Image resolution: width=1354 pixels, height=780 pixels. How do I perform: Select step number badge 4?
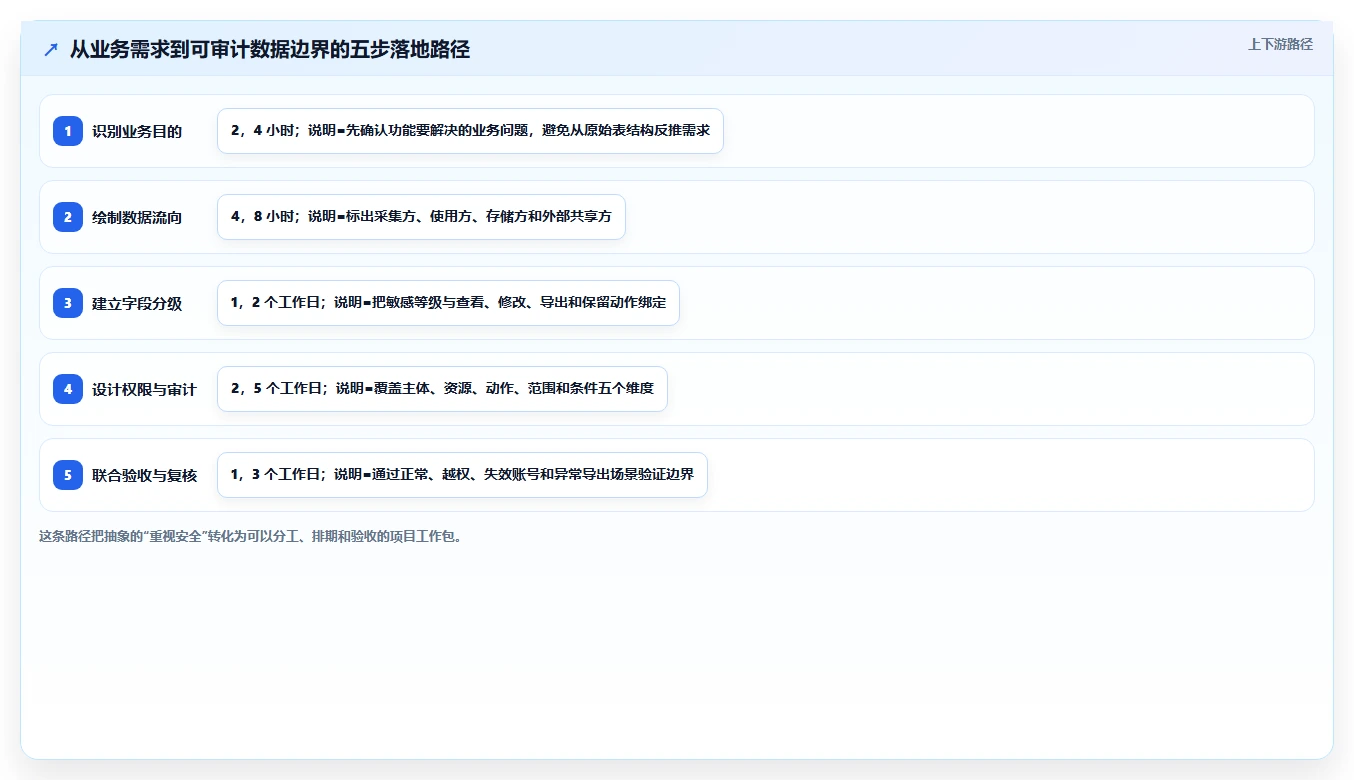coord(68,389)
